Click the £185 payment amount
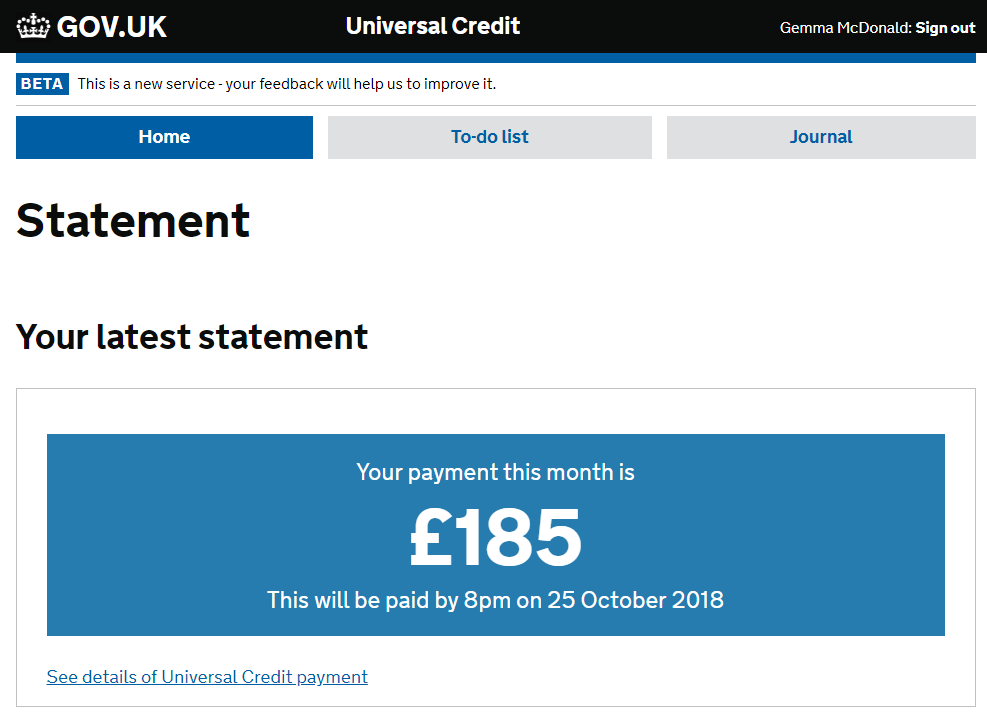The width and height of the screenshot is (987, 719). point(495,537)
